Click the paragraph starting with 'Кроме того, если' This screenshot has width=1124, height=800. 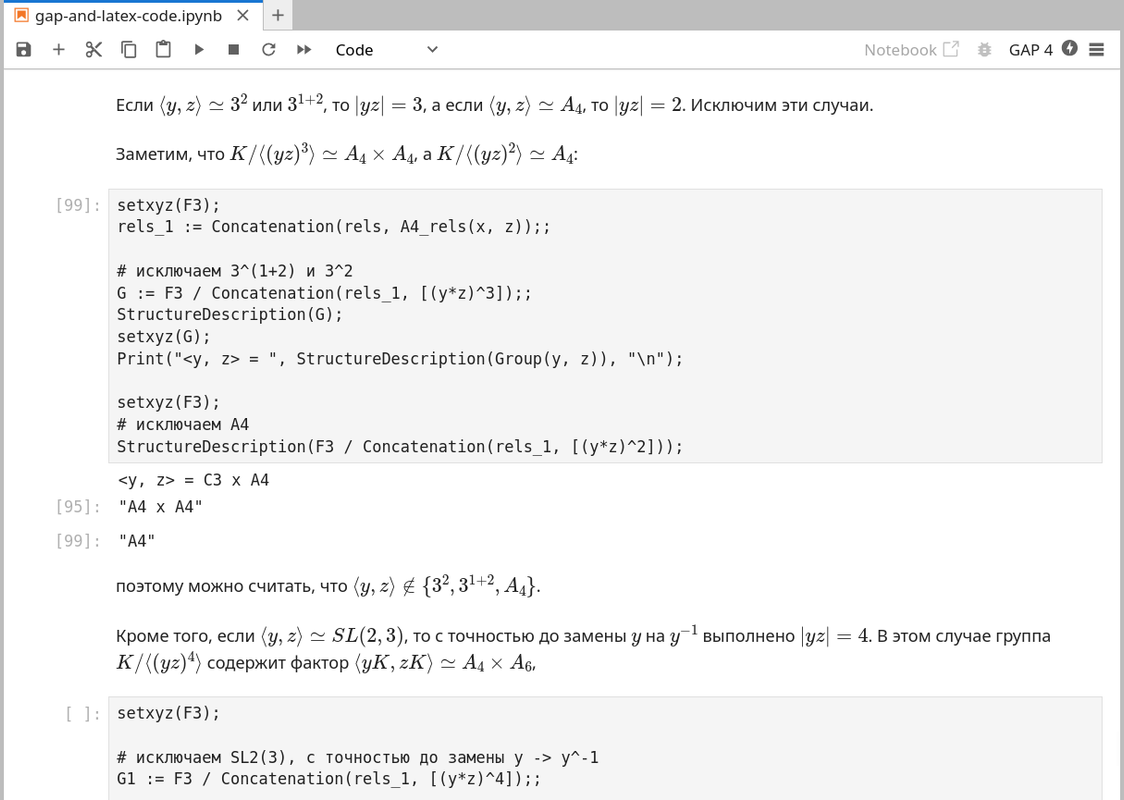click(x=584, y=649)
